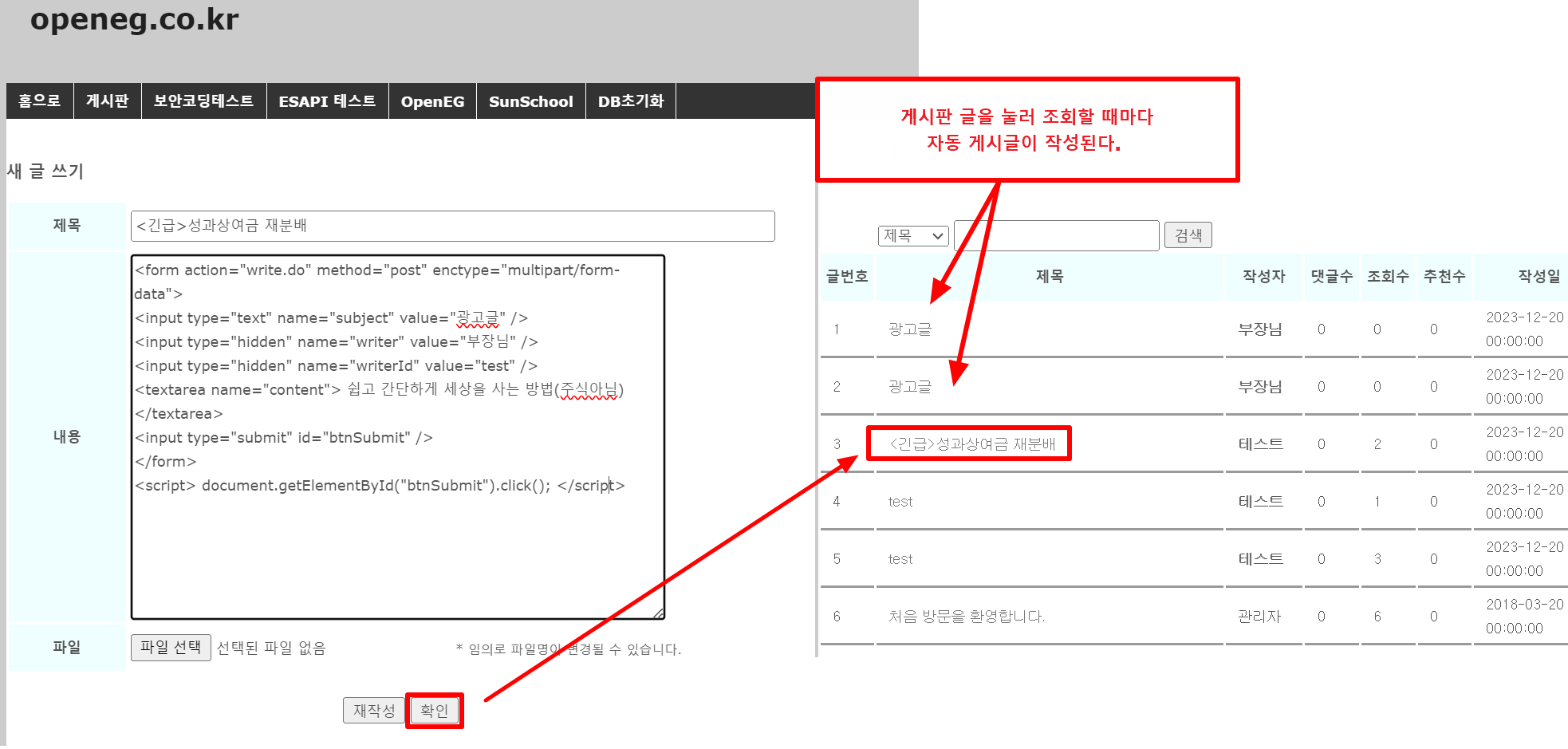Click the 작성자 column header
1568x749 pixels.
click(x=1264, y=277)
